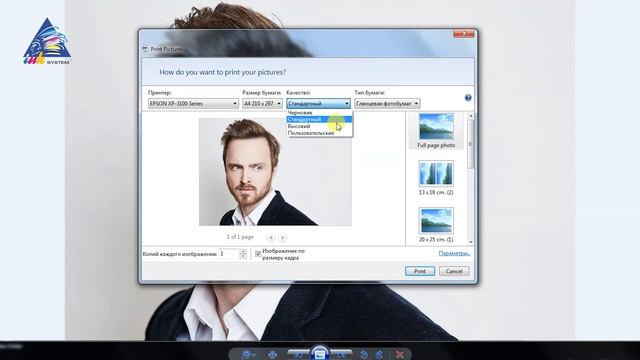Open the Размер бумаги A4 dropdown

pyautogui.click(x=262, y=104)
